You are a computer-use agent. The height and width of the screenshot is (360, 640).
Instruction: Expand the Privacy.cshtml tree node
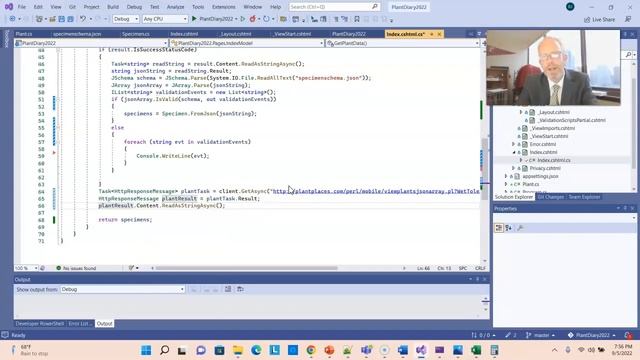click(513, 168)
